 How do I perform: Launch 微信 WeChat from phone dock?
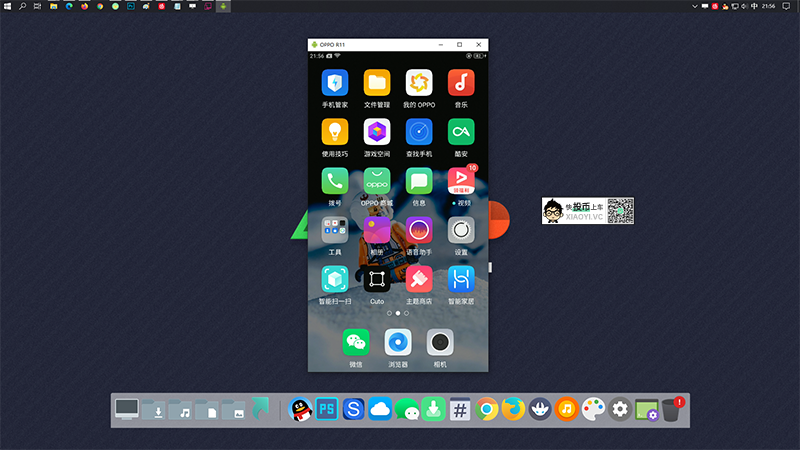[356, 343]
